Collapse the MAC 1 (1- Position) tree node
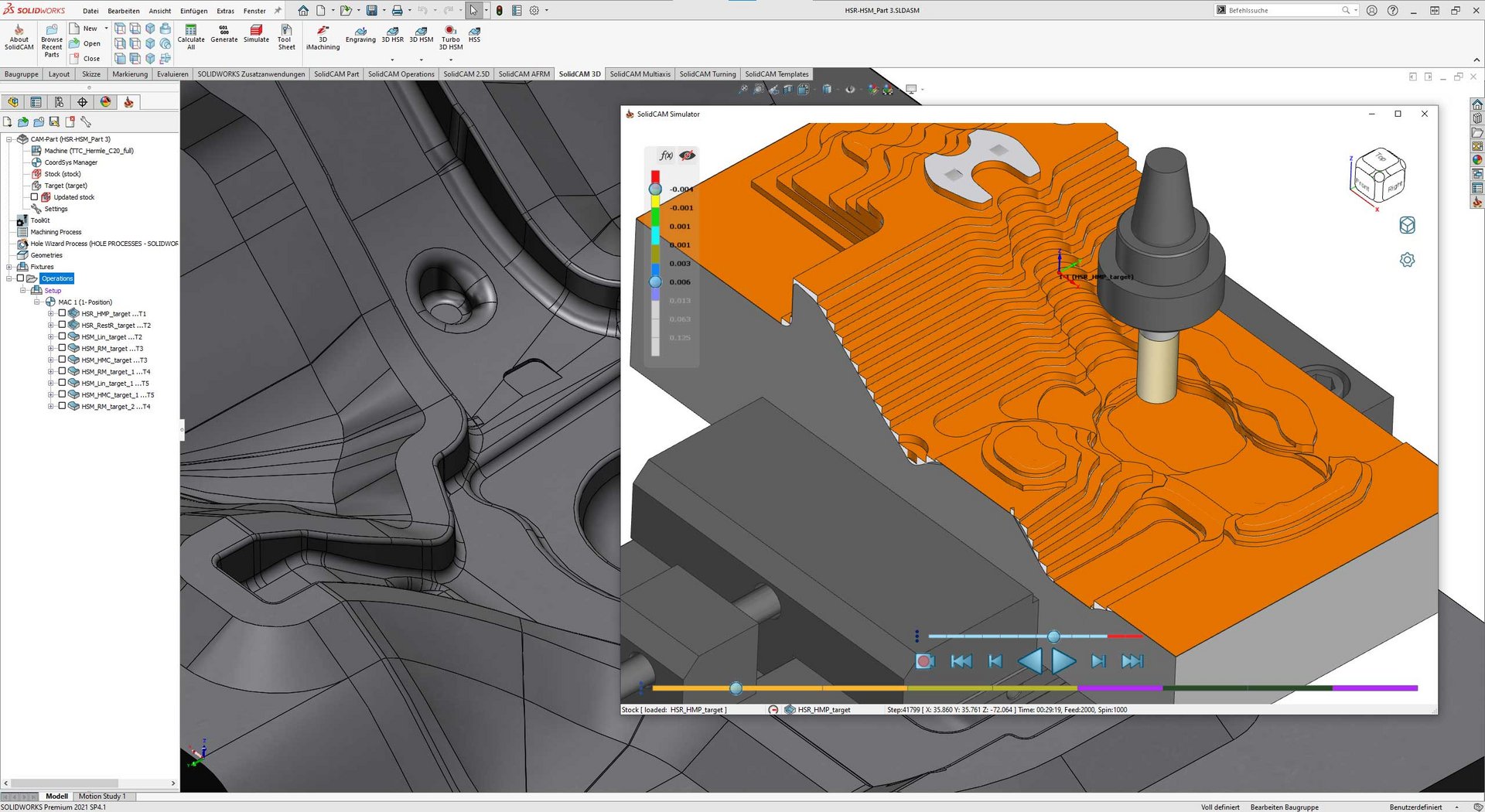Screen dimensions: 1485x812 point(36,302)
